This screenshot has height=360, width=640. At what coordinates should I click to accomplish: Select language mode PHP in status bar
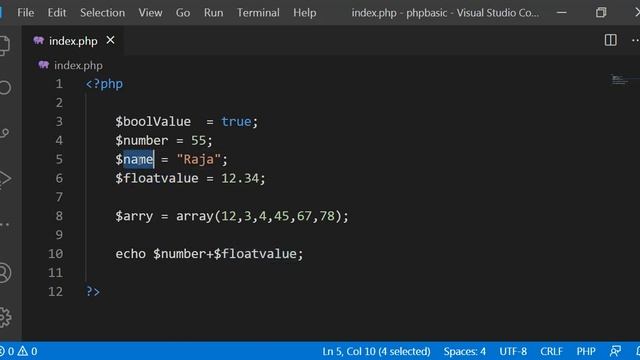point(586,351)
